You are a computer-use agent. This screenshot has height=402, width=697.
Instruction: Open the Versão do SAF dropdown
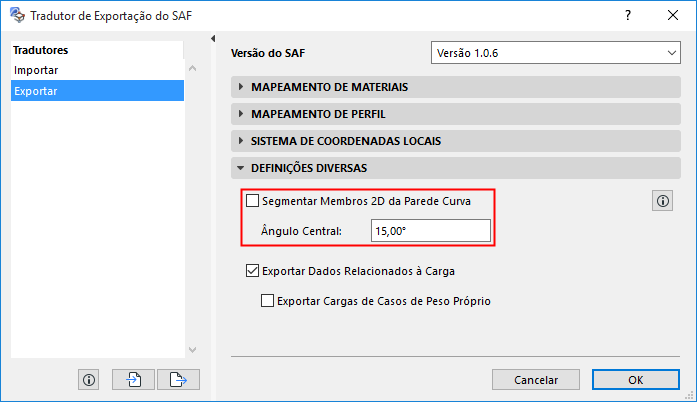pos(556,53)
